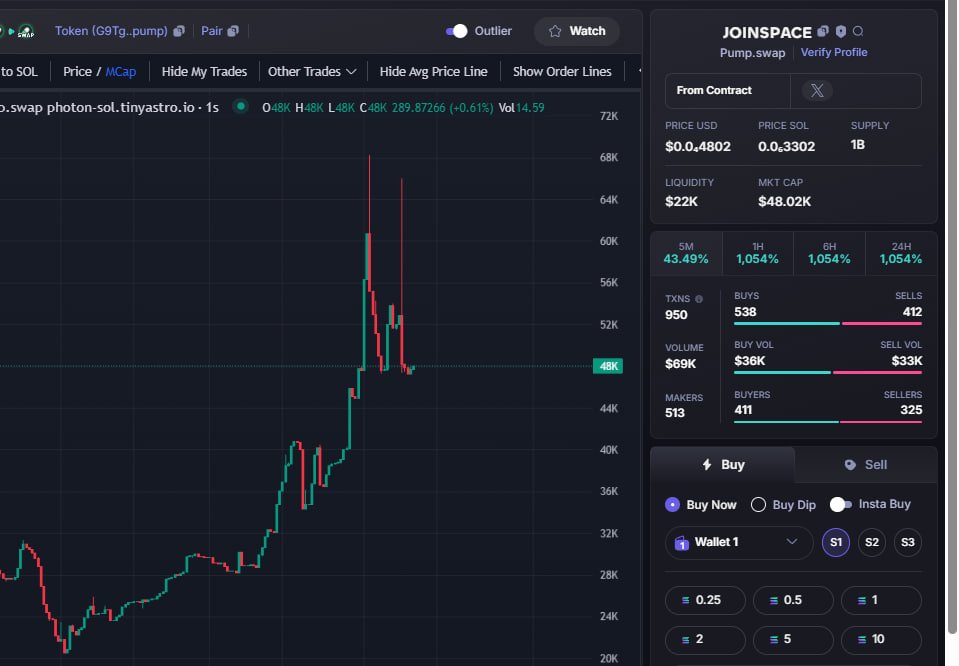Click the MAKERS value 513
This screenshot has width=959, height=666.
click(675, 413)
